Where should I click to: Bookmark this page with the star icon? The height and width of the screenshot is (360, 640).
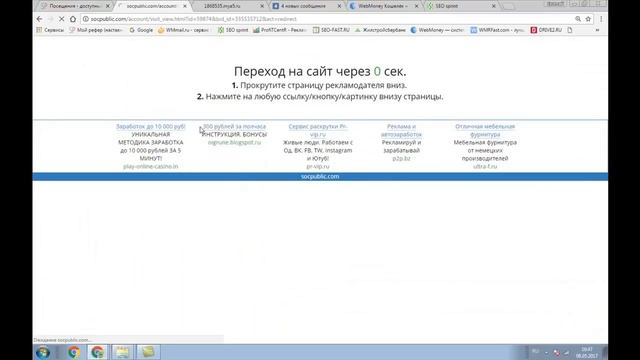588,19
